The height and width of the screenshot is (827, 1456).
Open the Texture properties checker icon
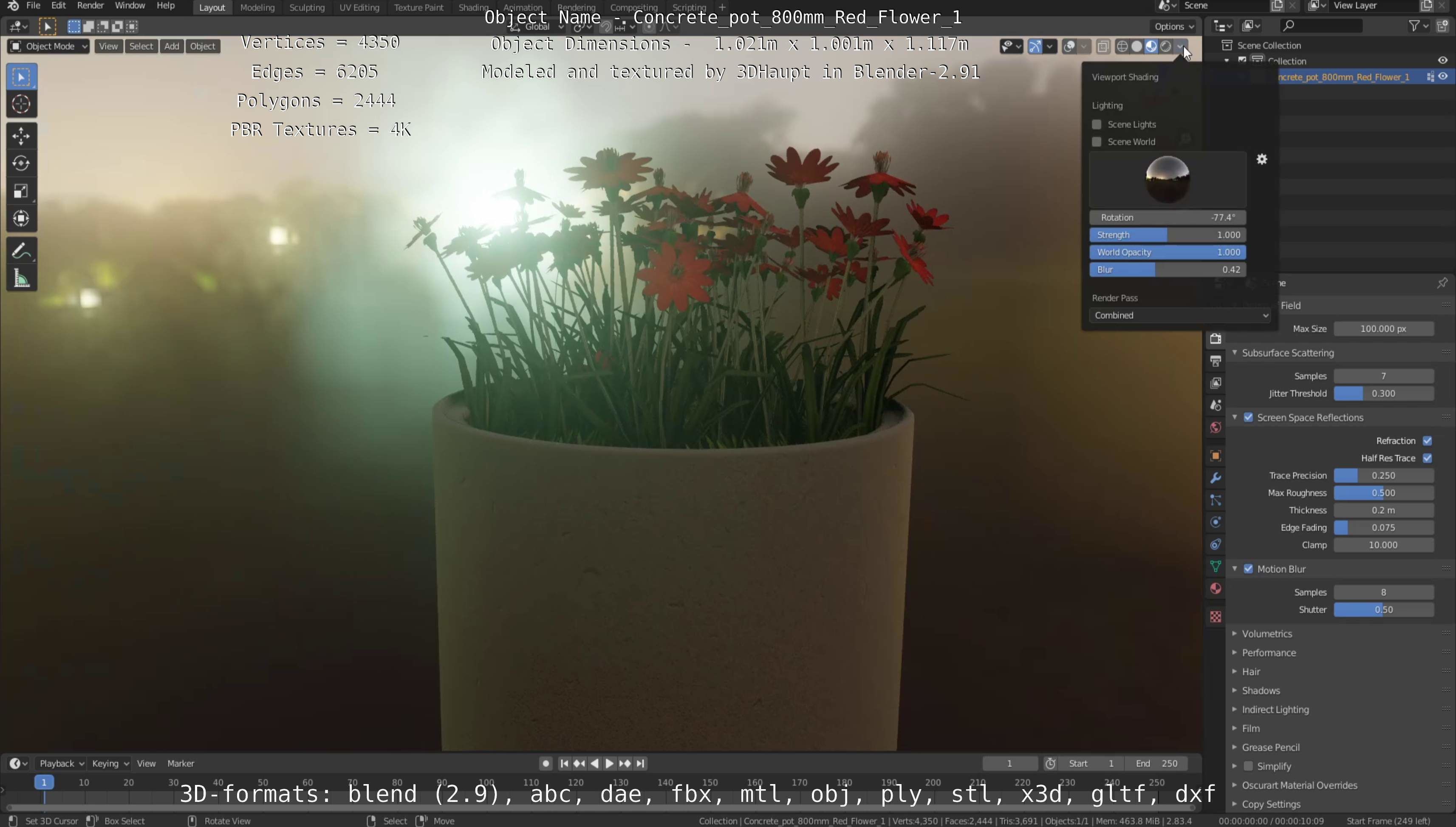point(1215,617)
